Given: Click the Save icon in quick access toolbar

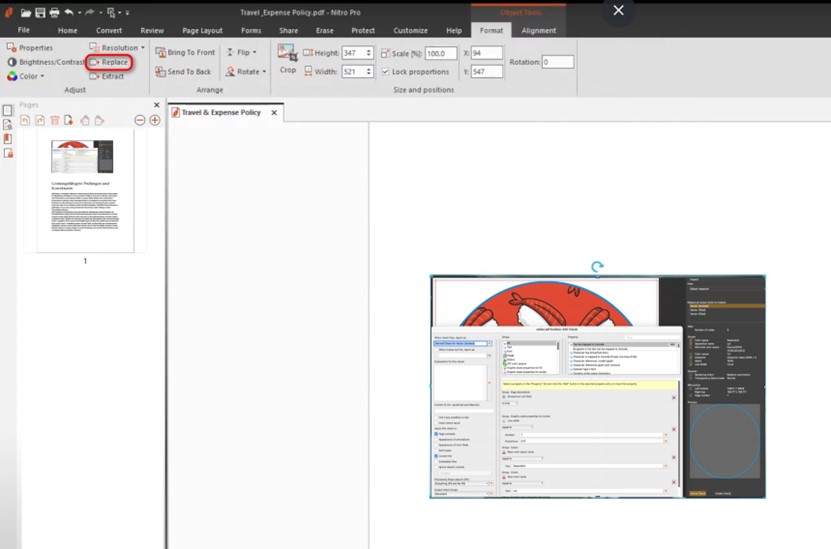Looking at the screenshot, I should tap(40, 12).
